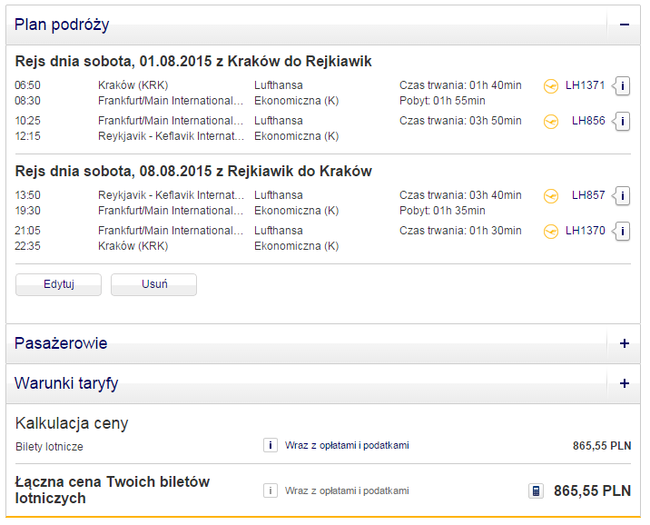Click ticket price 865,55 PLN in Bilety row
The height and width of the screenshot is (525, 650).
tap(601, 446)
